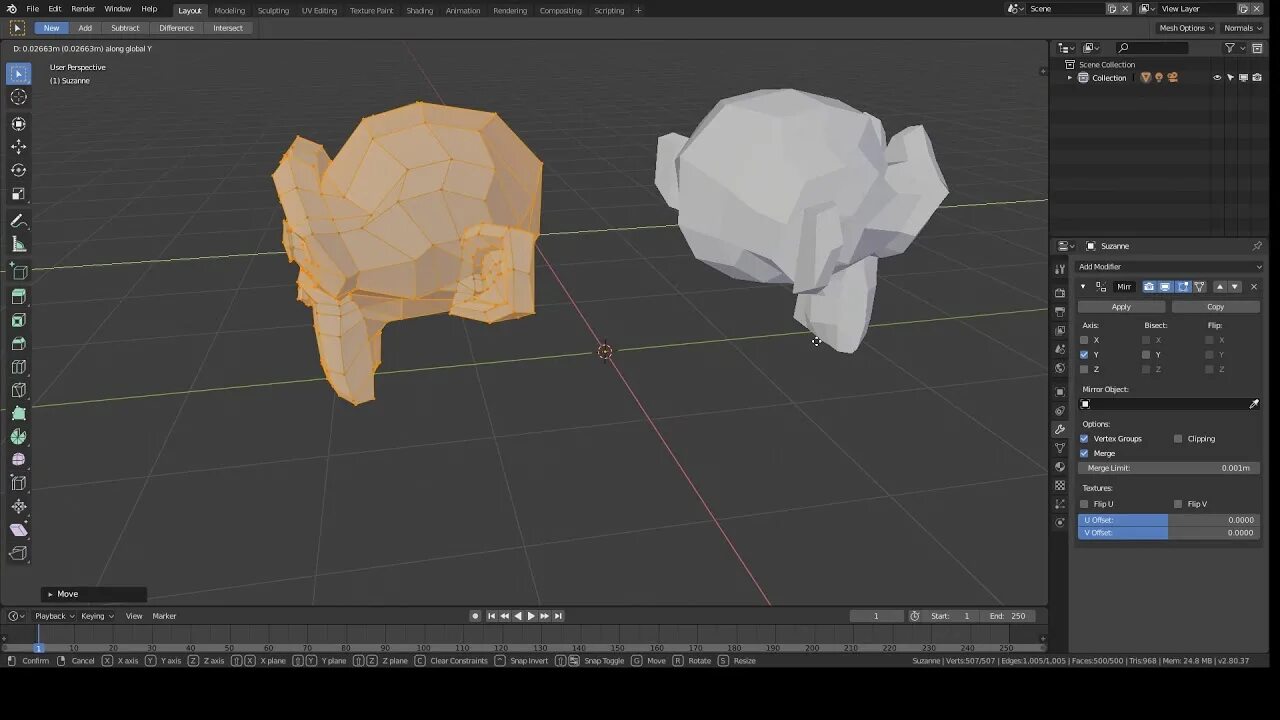Image resolution: width=1280 pixels, height=720 pixels.
Task: Select the Select Box tool
Action: pyautogui.click(x=18, y=73)
